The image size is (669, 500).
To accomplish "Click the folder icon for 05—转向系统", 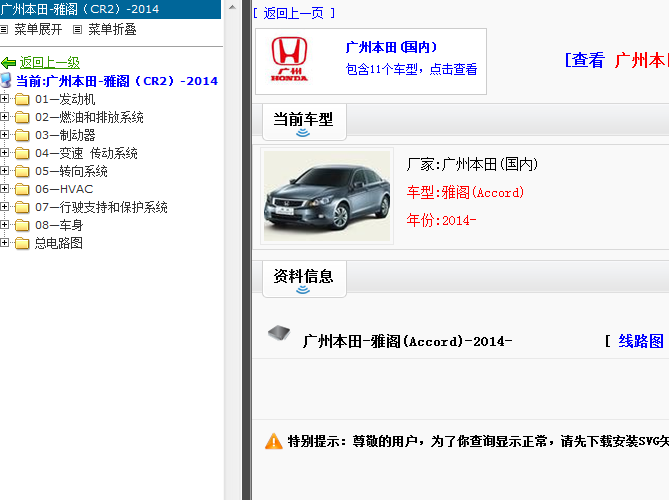I will pyautogui.click(x=22, y=171).
